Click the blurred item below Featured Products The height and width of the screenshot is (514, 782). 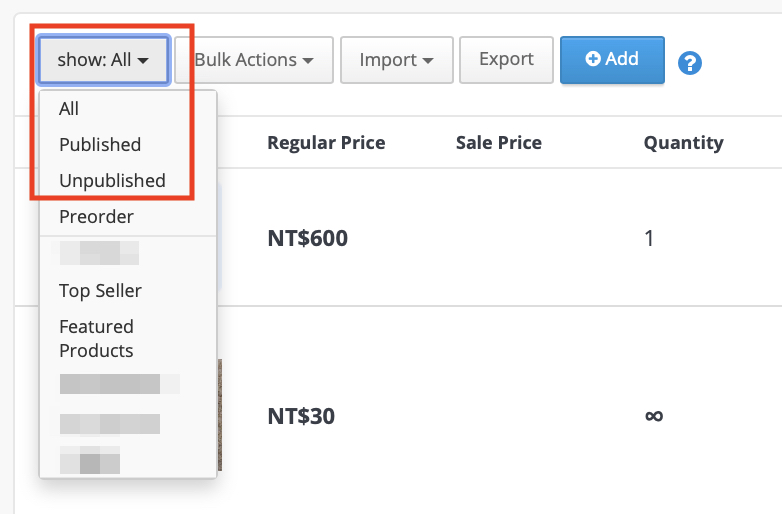coord(120,384)
